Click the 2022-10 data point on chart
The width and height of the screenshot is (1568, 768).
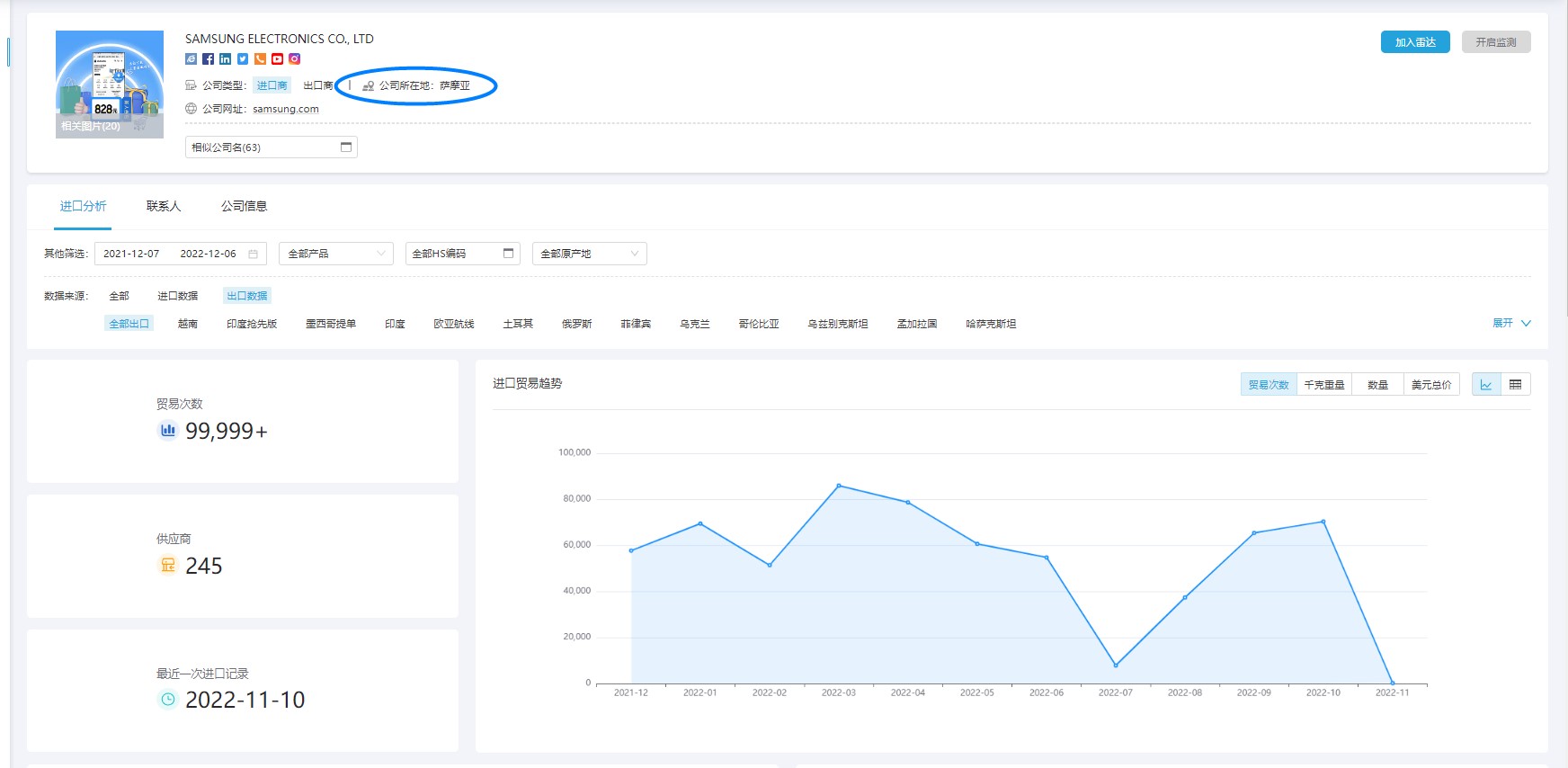coord(1323,522)
